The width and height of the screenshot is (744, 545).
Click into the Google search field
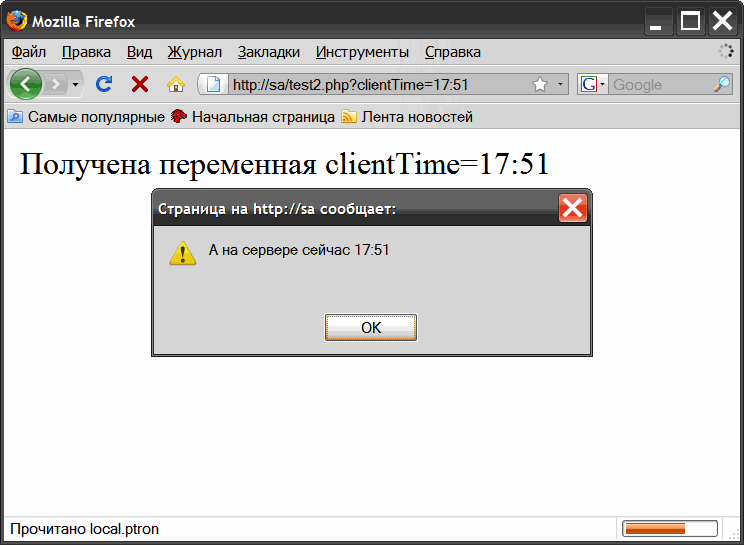coord(660,85)
